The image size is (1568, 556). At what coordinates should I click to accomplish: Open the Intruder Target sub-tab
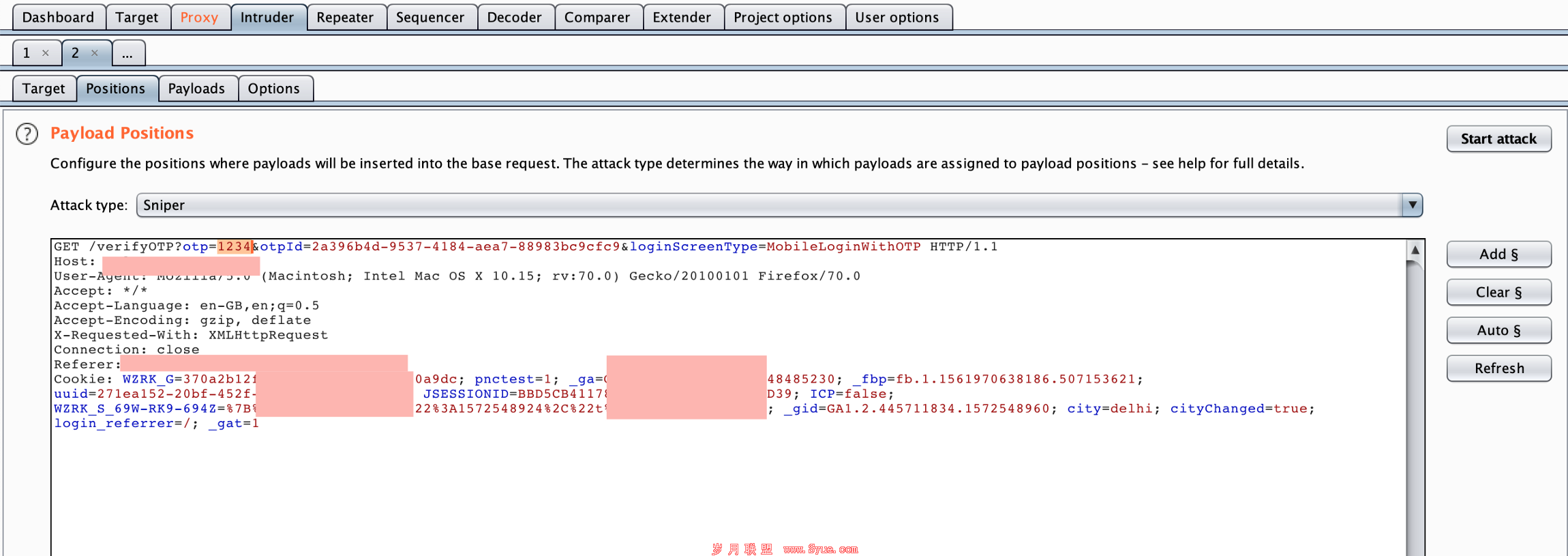tap(44, 89)
